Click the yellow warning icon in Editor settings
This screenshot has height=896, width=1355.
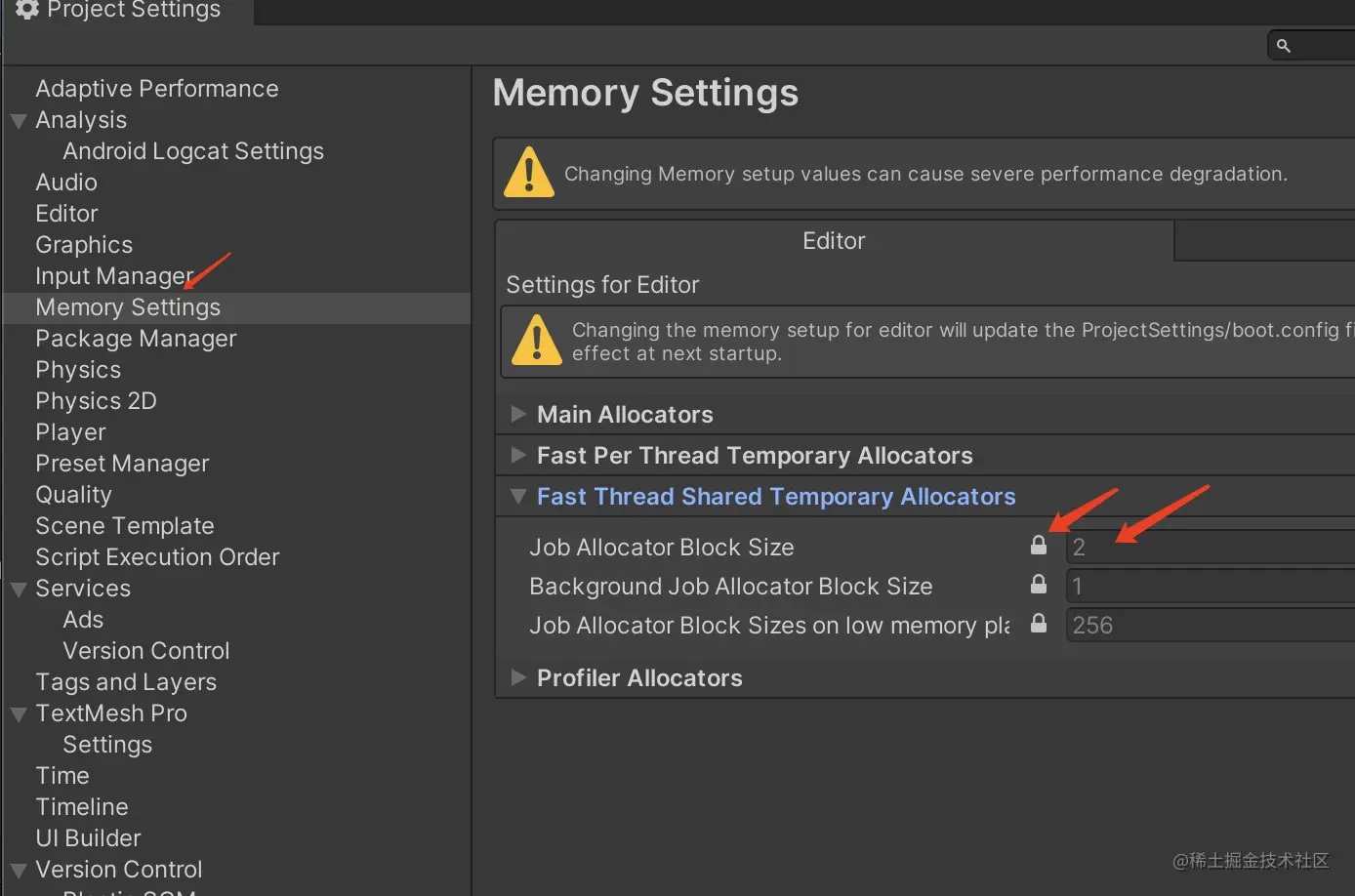pyautogui.click(x=536, y=340)
